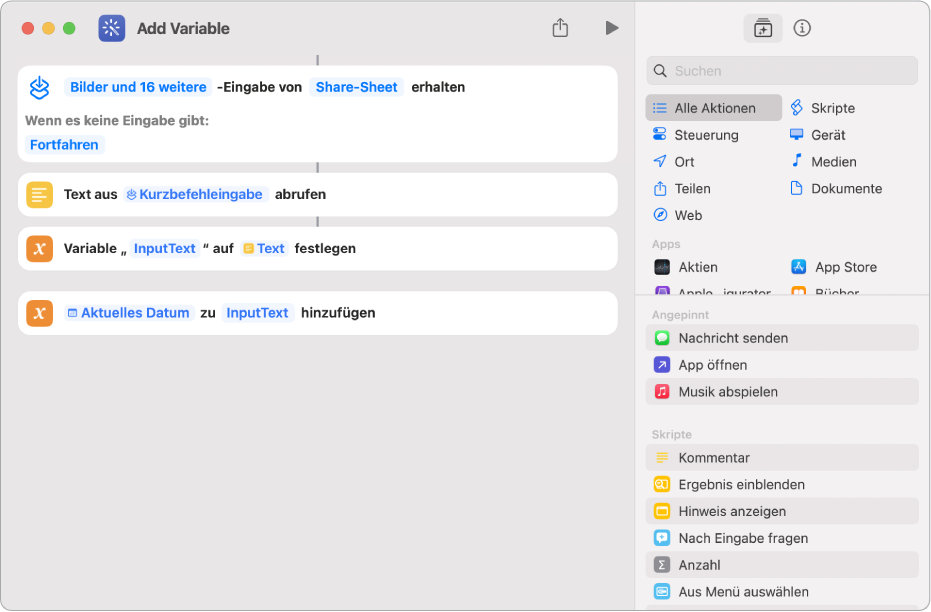This screenshot has width=931, height=612.
Task: Click the Aktuelles Datum token
Action: tap(129, 313)
